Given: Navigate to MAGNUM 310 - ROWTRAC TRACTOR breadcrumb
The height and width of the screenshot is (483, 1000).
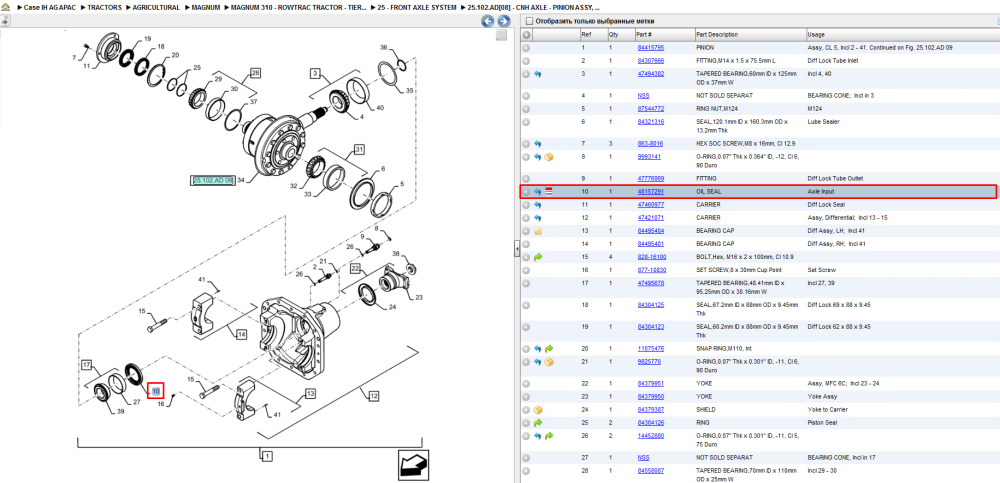Looking at the screenshot, I should click(x=298, y=8).
